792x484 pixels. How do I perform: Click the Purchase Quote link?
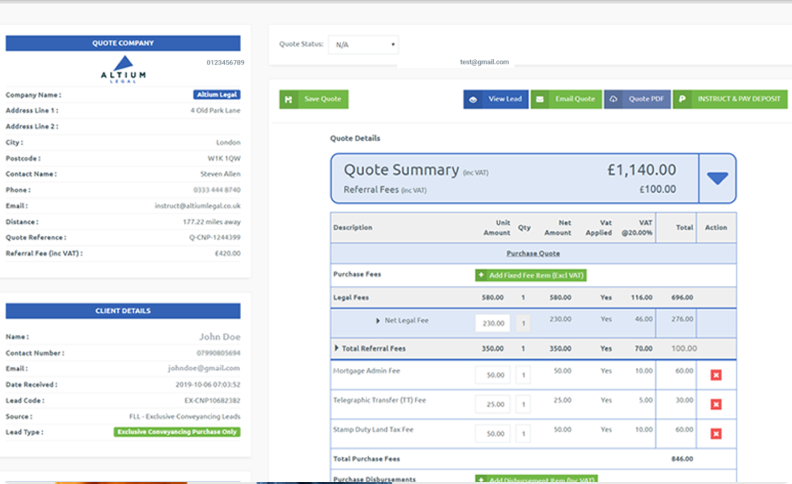(x=533, y=254)
